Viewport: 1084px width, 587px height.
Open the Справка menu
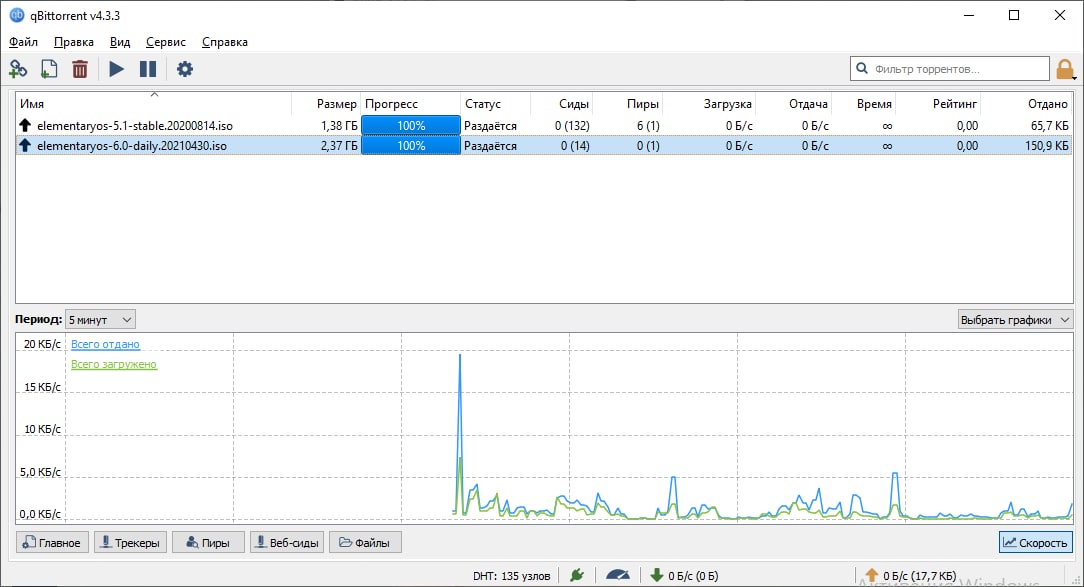tap(225, 42)
